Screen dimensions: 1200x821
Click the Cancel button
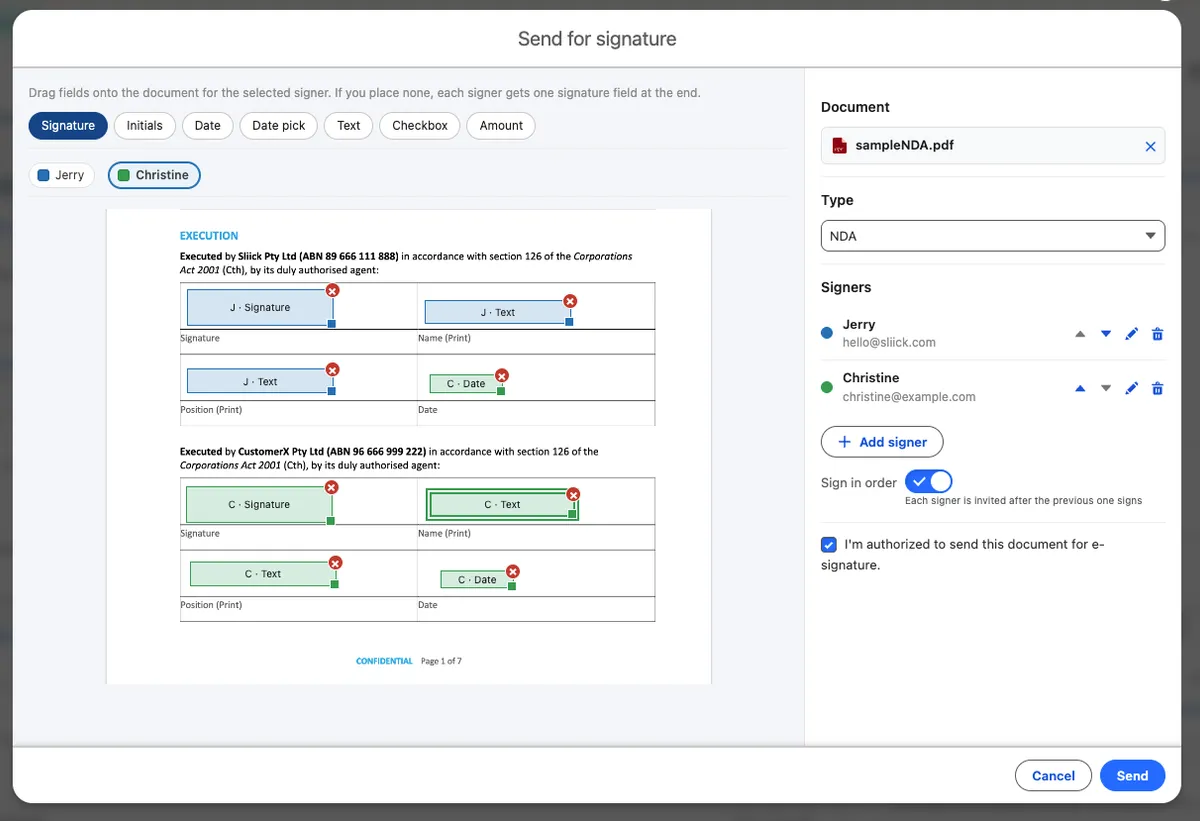coord(1053,776)
